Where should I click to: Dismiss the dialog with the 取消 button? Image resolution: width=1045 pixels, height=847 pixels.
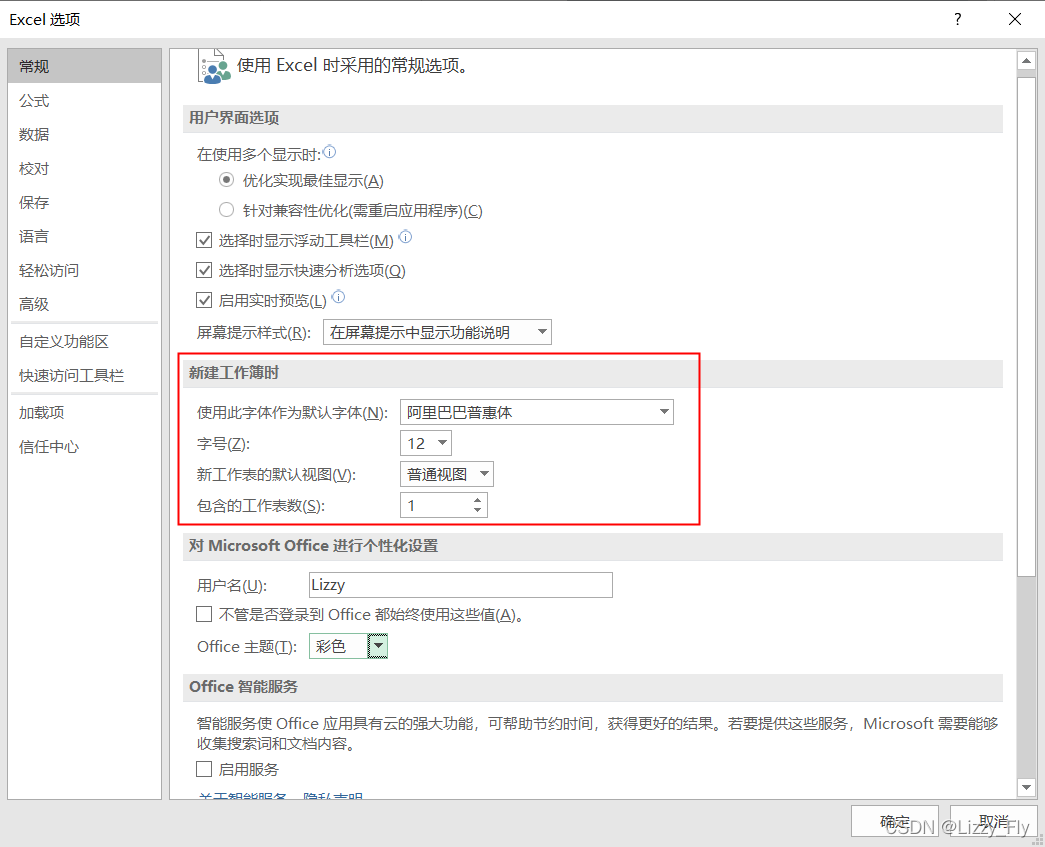992,820
